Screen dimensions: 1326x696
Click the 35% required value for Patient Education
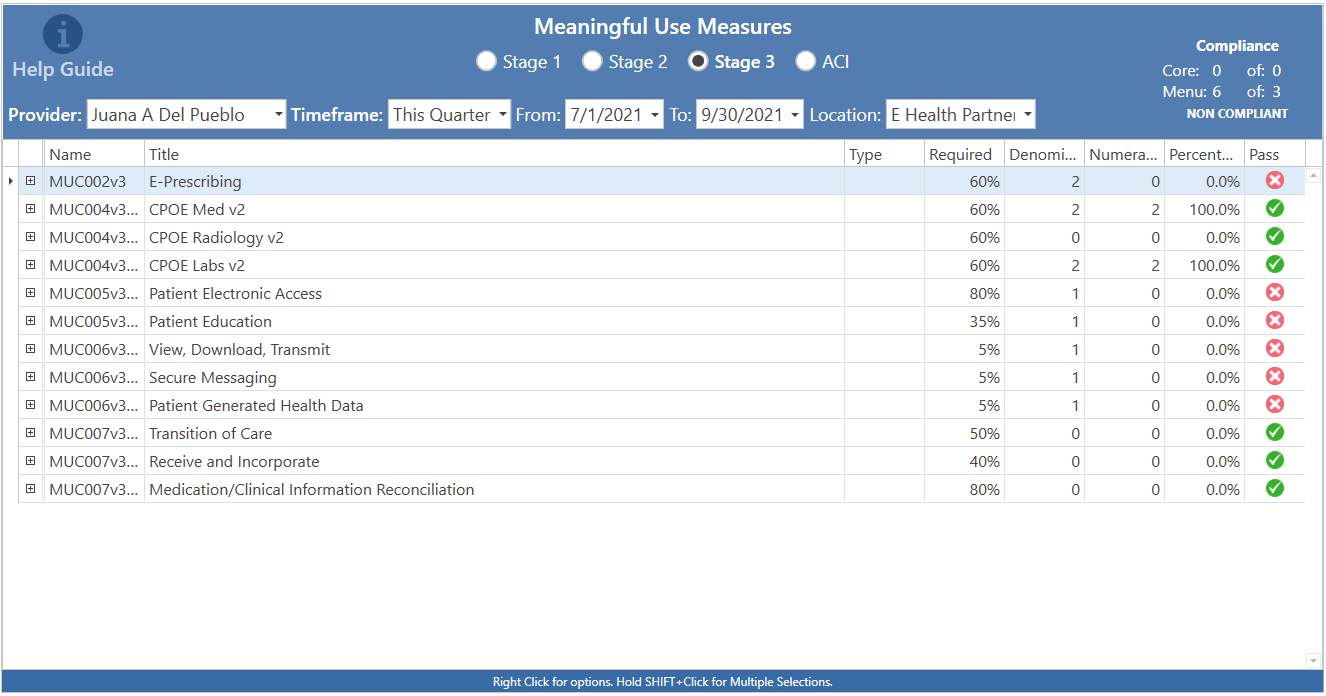click(984, 321)
